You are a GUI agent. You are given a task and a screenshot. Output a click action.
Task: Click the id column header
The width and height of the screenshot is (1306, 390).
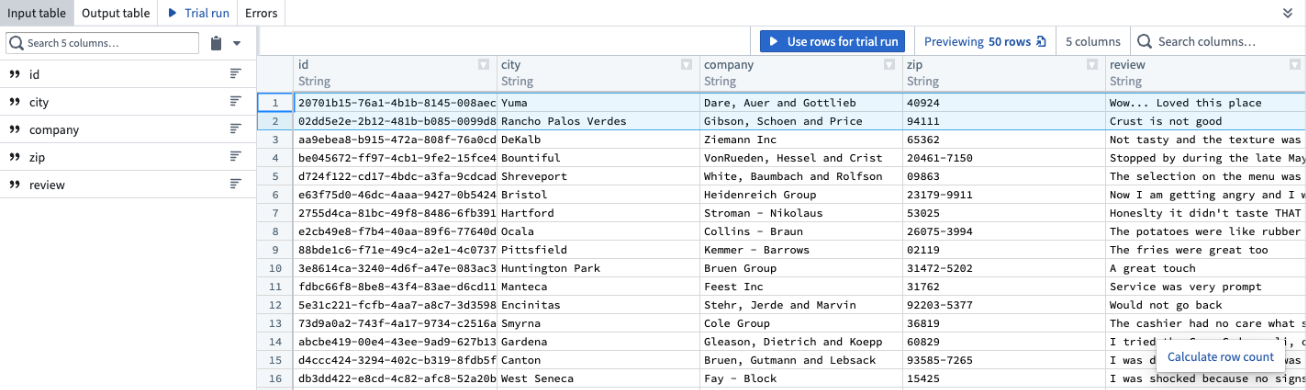(x=395, y=73)
